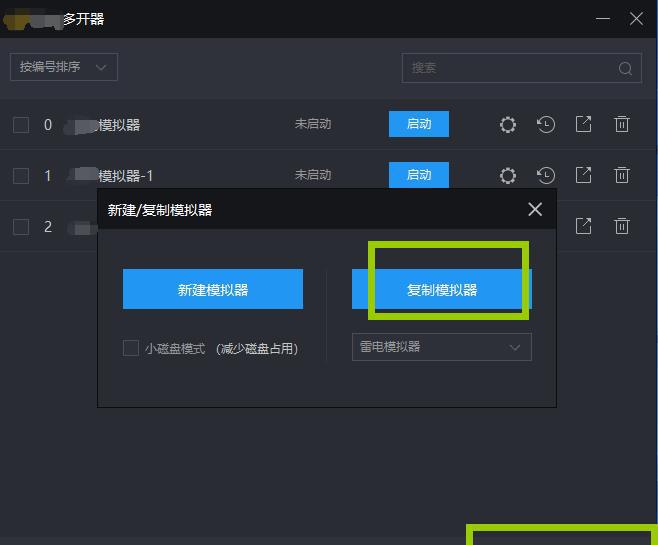Create desktop shortcut icon for row 2
658x545 pixels.
(x=584, y=226)
